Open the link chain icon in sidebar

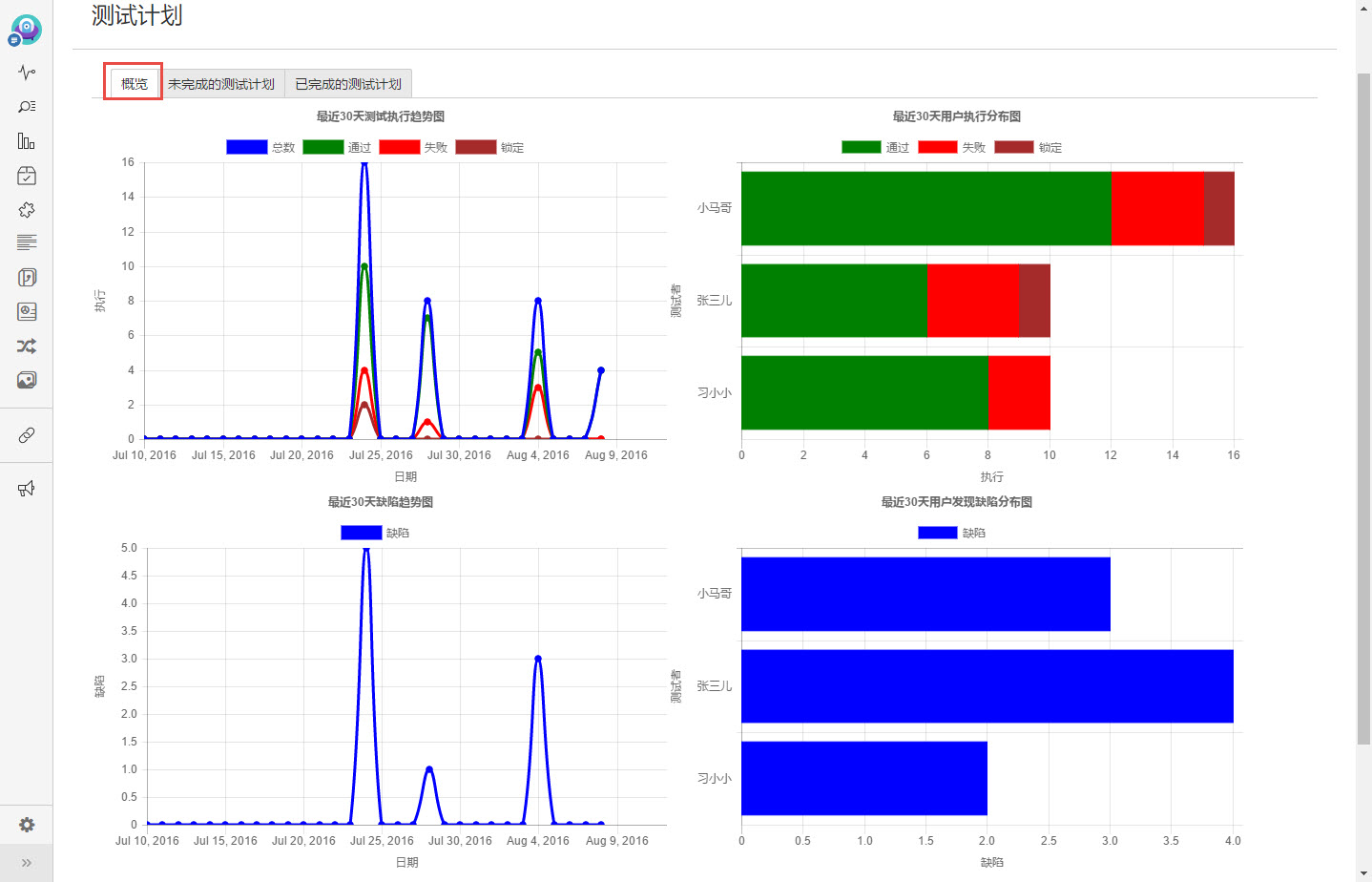pyautogui.click(x=27, y=435)
